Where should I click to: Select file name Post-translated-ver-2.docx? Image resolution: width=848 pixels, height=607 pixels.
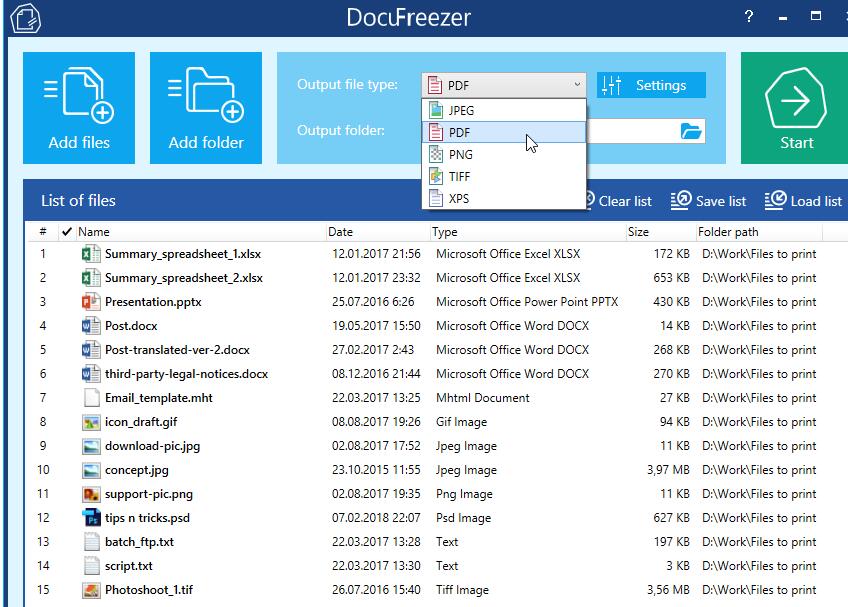tap(177, 350)
